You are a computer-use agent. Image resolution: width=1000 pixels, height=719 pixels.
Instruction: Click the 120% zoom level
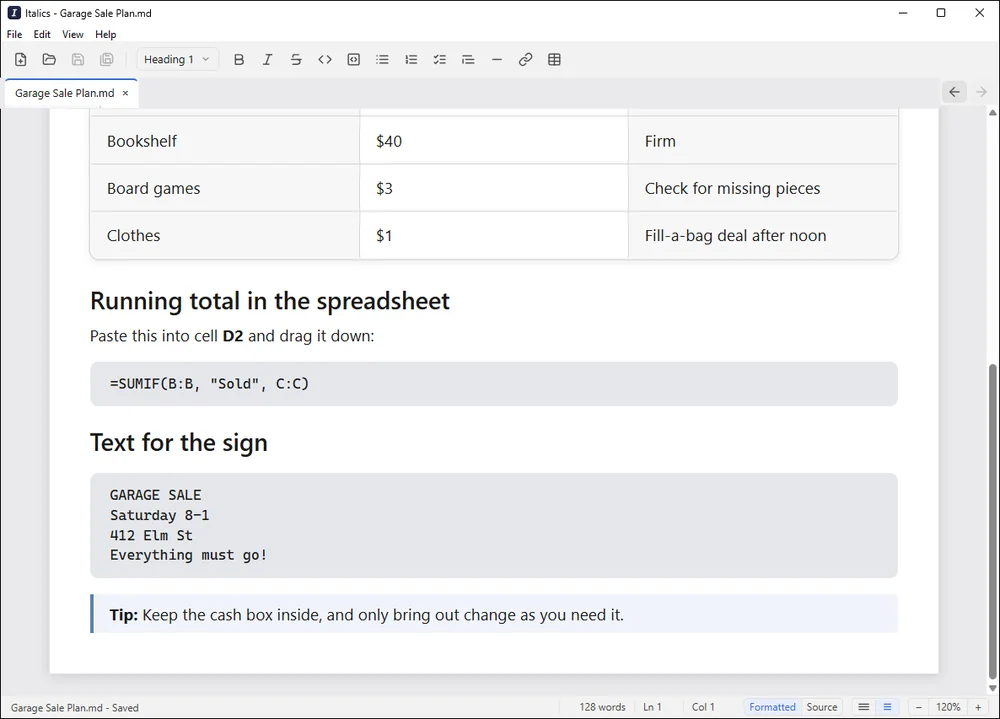point(948,707)
